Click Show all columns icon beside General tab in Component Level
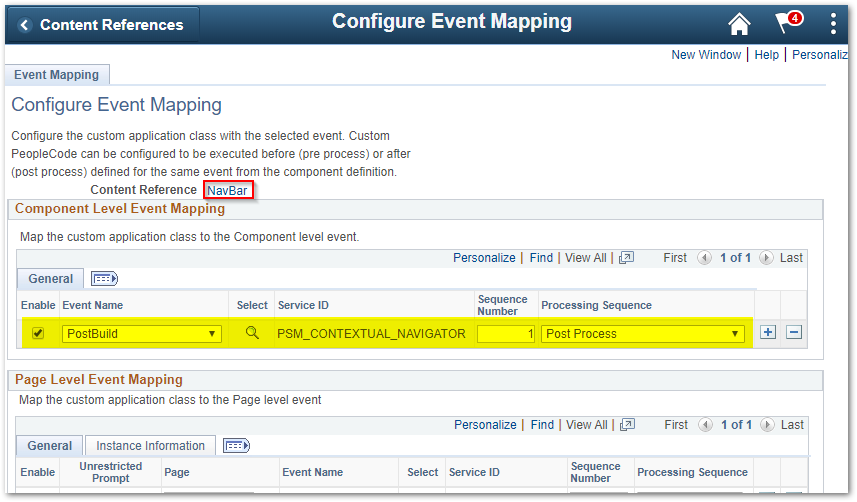Viewport: 857px width, 502px height. tap(104, 279)
